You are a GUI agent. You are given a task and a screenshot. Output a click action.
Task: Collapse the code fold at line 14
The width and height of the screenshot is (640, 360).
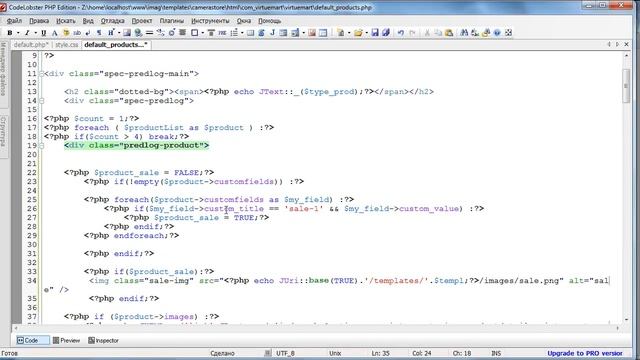42,101
